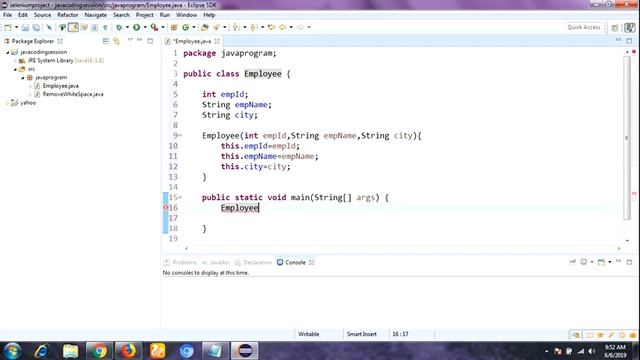Screen dimensions: 640x360
Task: Minimize the Package Explorer view
Action: click(x=140, y=40)
